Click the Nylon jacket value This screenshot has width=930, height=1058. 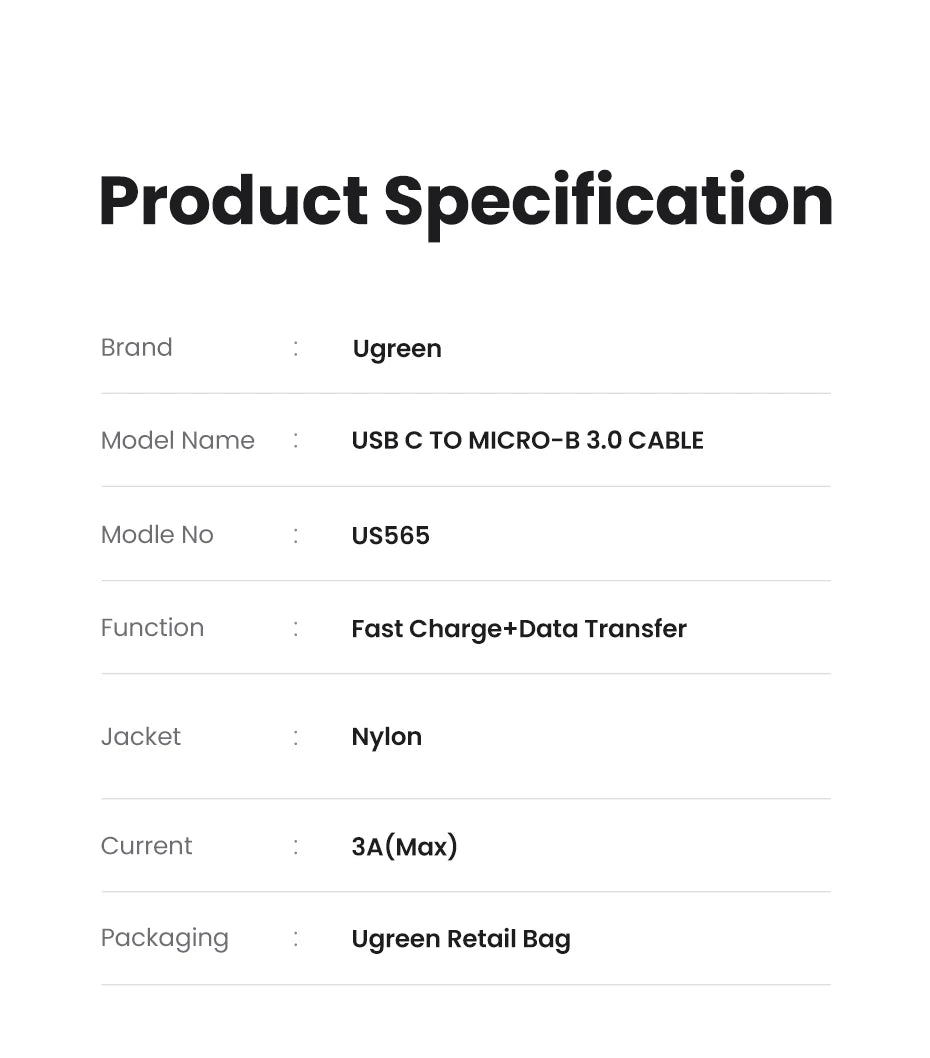pos(386,737)
